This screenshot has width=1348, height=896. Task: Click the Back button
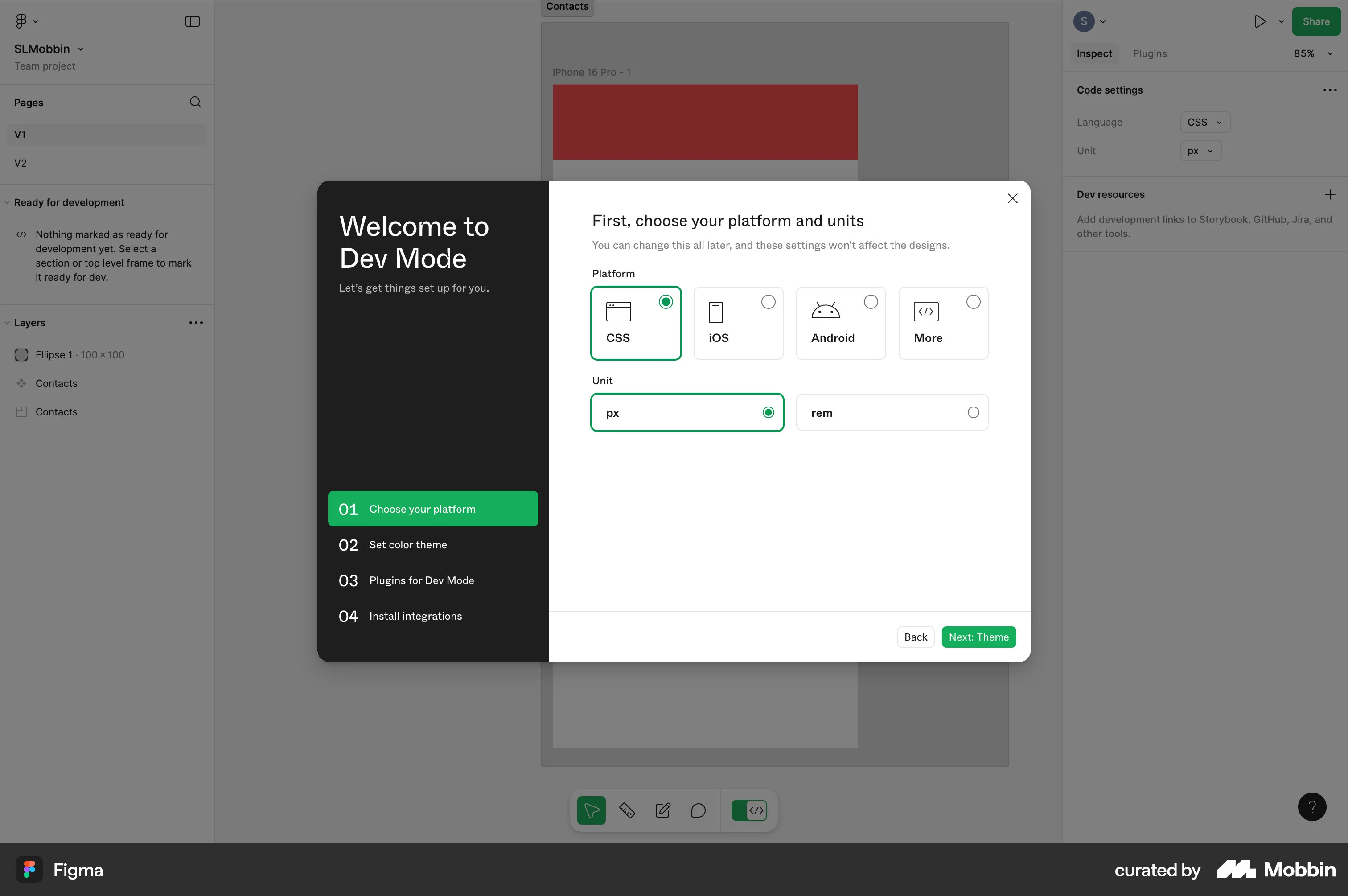916,637
